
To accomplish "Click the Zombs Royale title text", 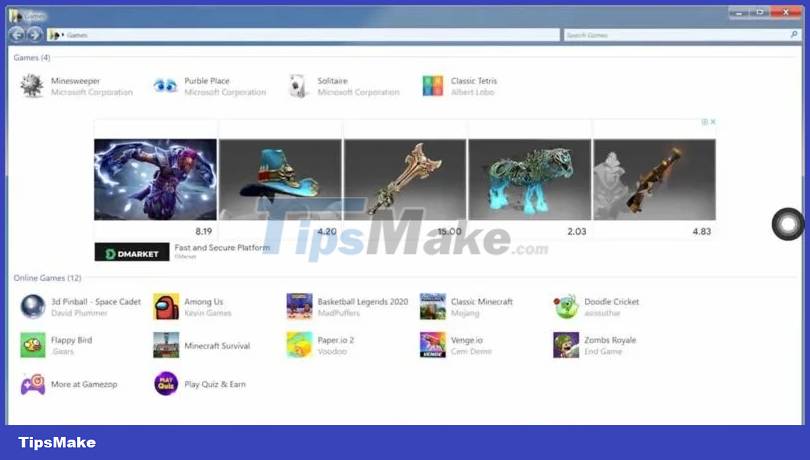I will [x=610, y=340].
